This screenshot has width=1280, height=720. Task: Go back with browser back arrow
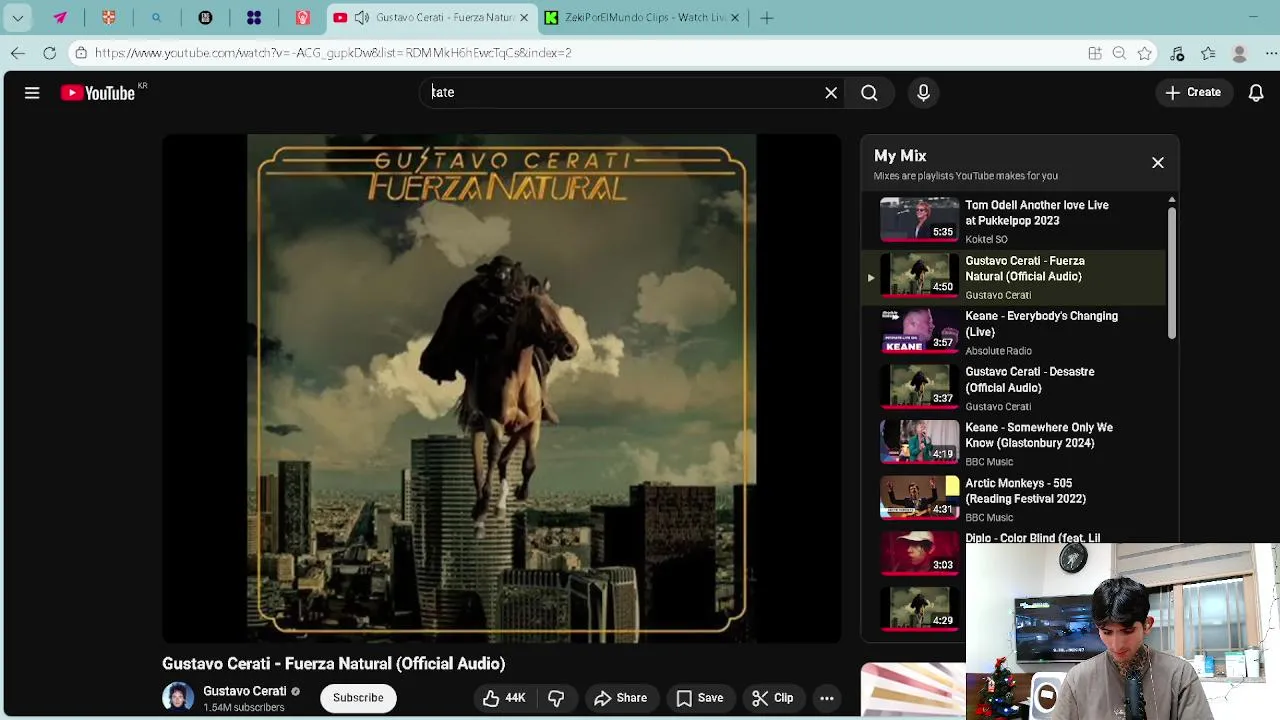(x=18, y=53)
